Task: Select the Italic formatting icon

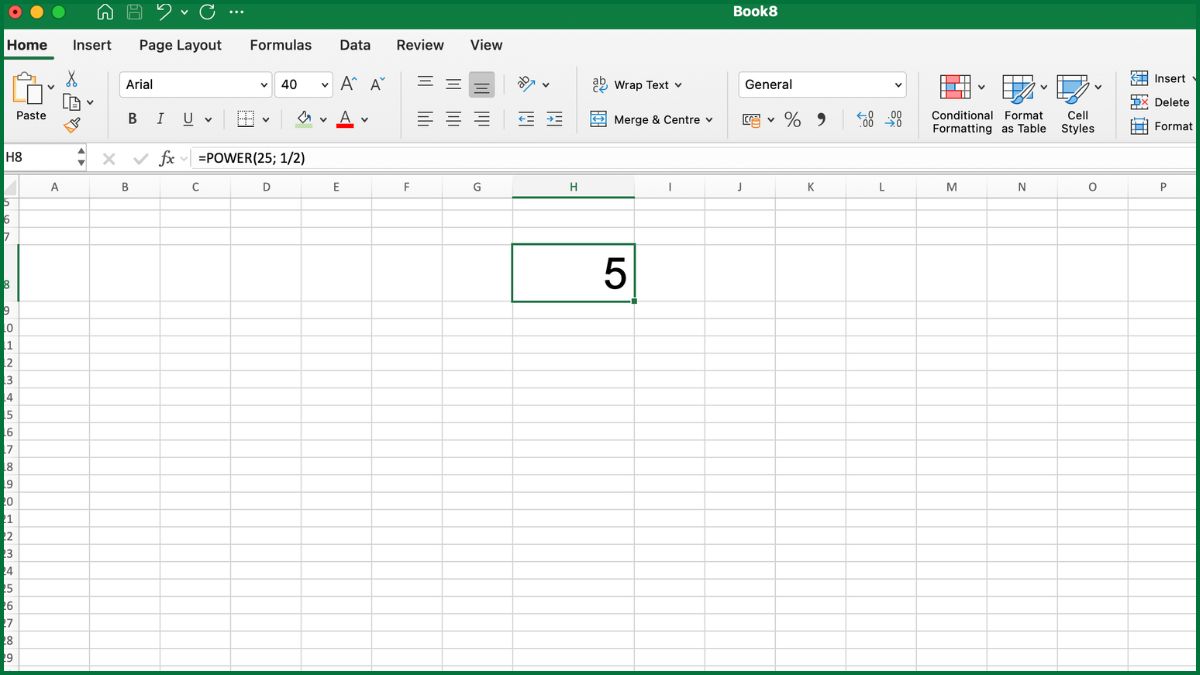Action: (160, 118)
